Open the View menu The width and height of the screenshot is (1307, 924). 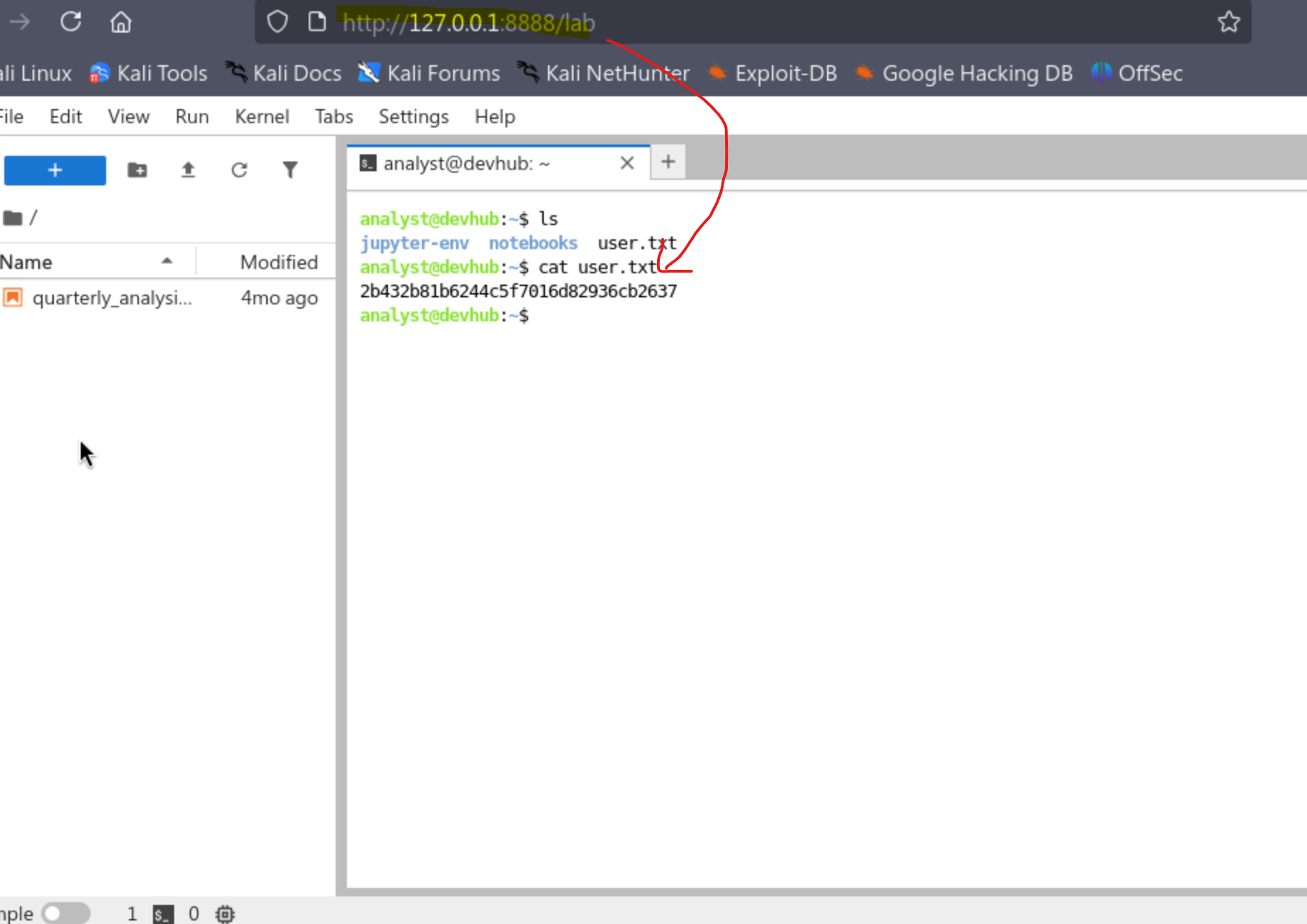pos(128,116)
